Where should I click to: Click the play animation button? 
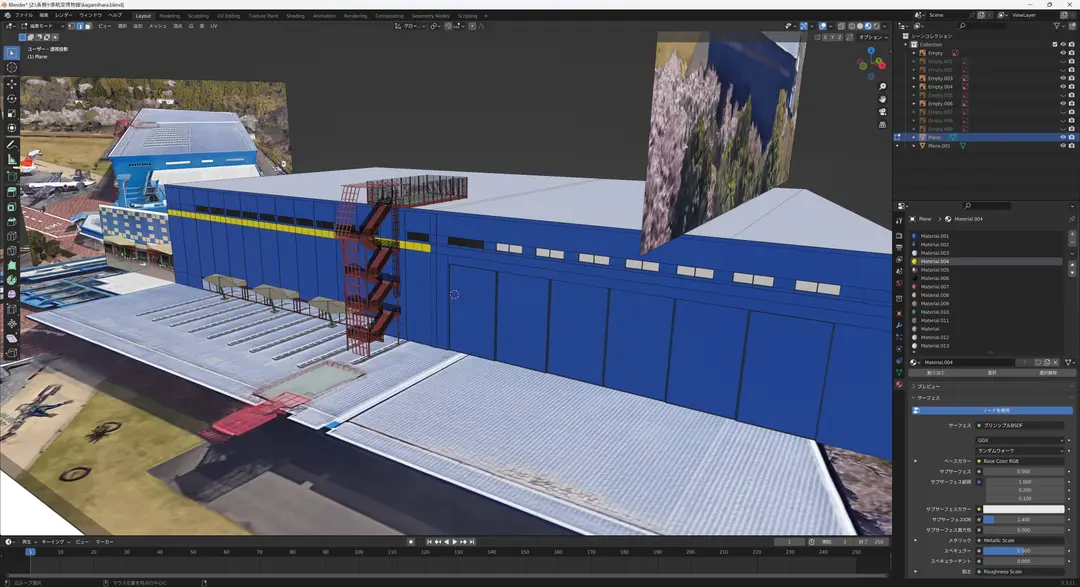[455, 542]
